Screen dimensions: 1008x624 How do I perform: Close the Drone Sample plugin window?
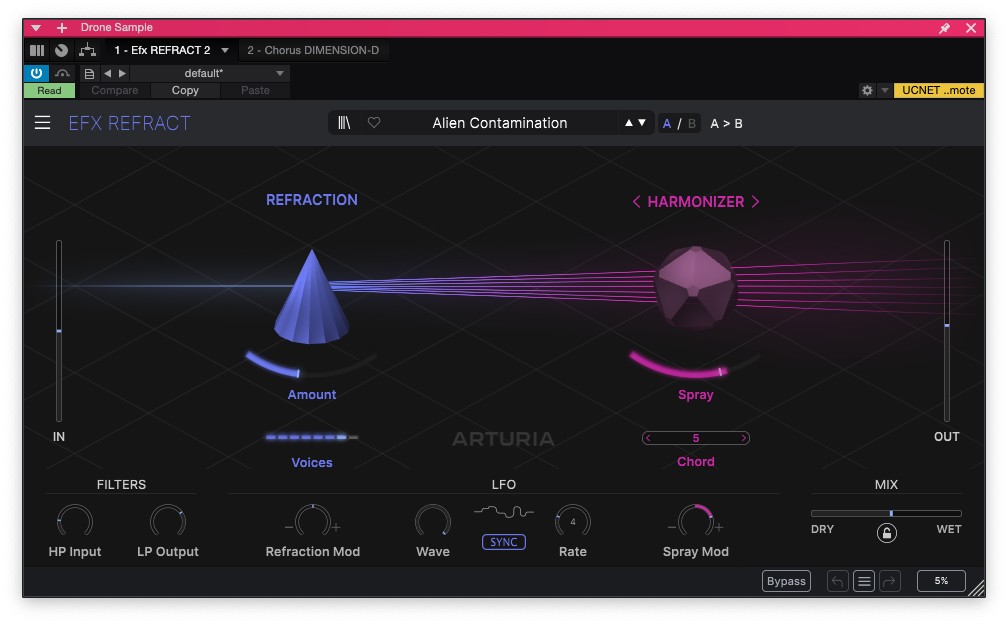click(971, 28)
